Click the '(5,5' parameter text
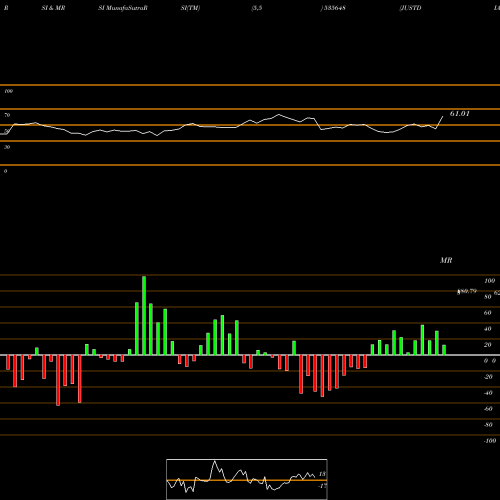Viewport: 500px width, 500px height. (x=257, y=8)
